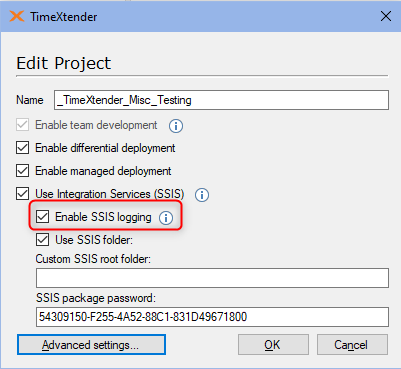Viewport: 401px width, 369px height.
Task: Disable the Enable SSIS logging checkbox
Action: [x=43, y=217]
